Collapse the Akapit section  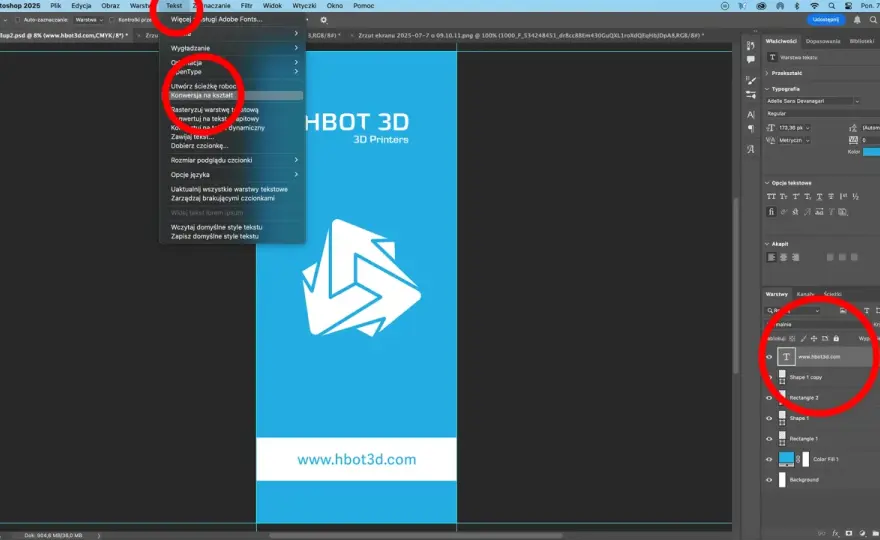click(767, 244)
